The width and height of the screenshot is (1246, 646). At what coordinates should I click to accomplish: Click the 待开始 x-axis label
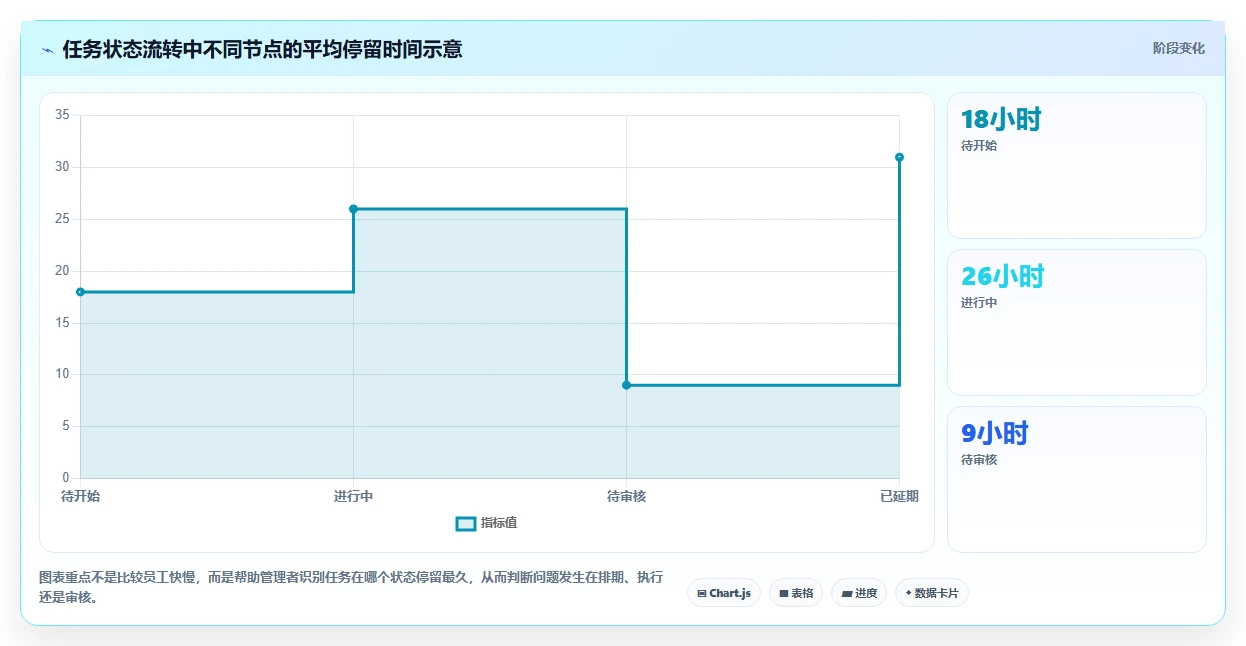coord(80,496)
